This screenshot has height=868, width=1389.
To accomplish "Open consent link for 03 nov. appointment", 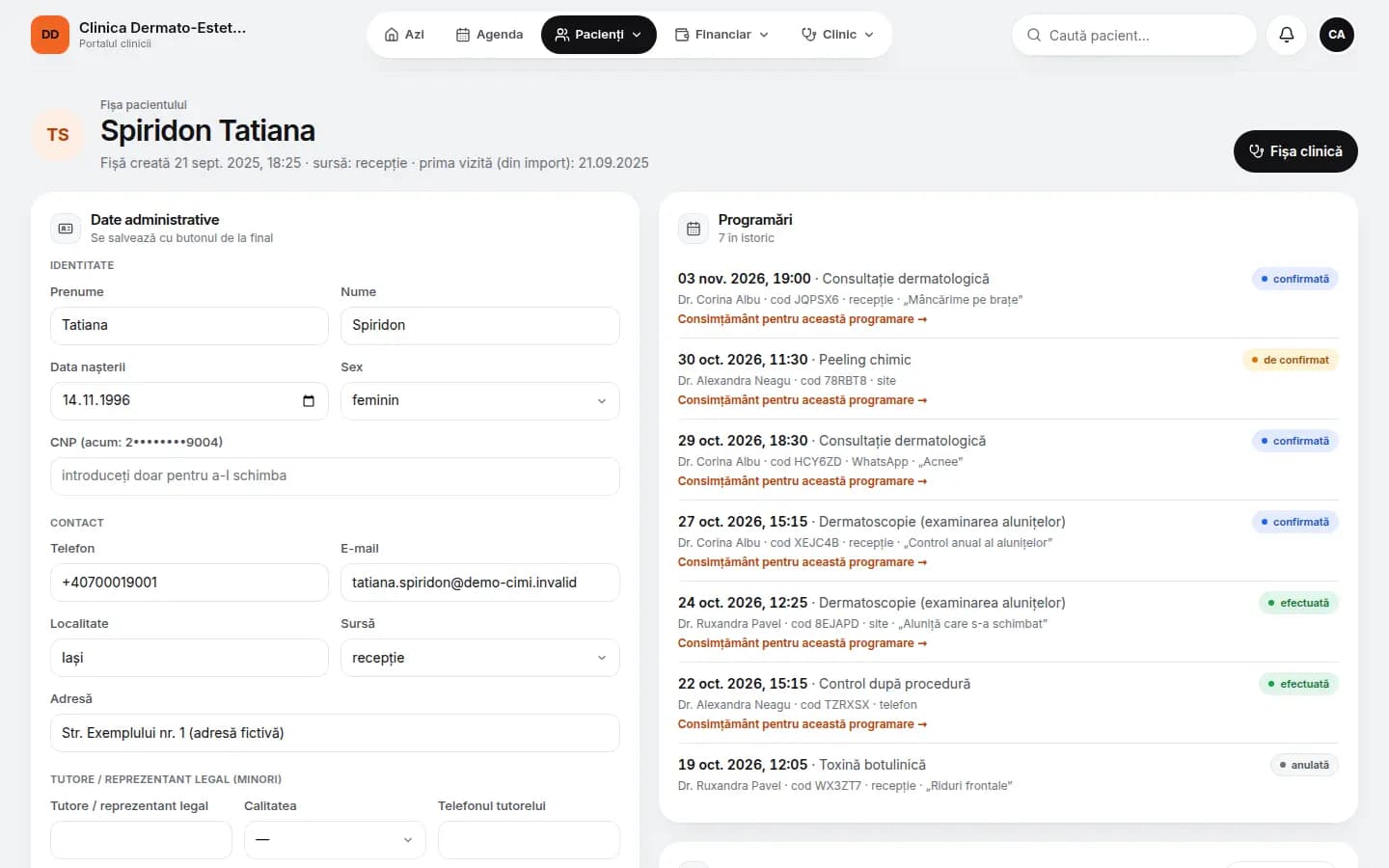I will click(803, 319).
